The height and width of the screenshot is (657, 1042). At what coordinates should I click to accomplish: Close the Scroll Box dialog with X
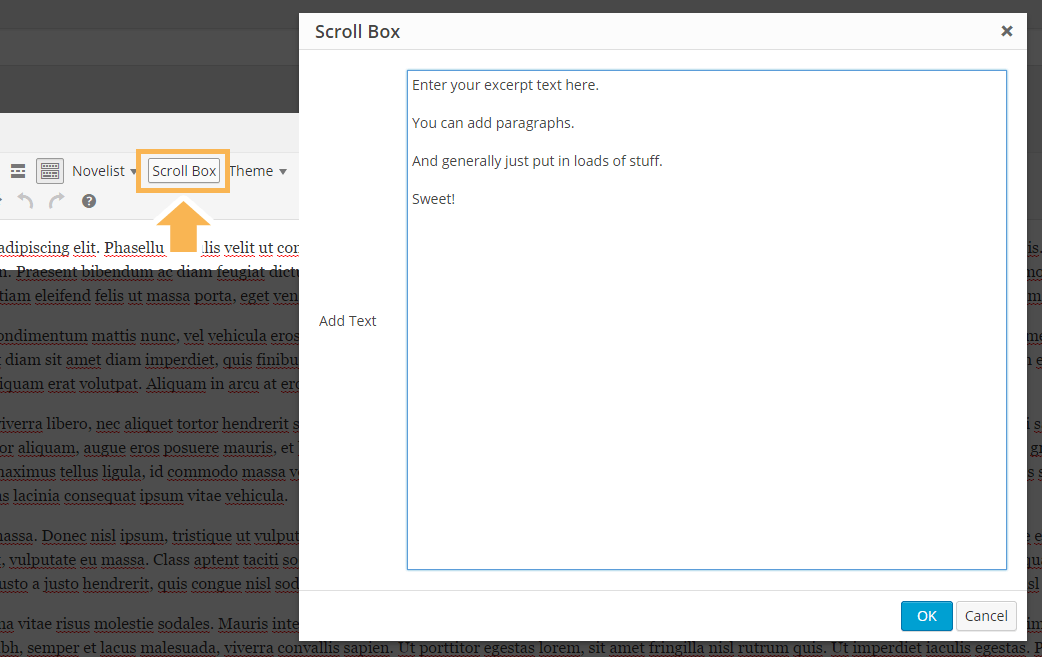click(x=1007, y=30)
